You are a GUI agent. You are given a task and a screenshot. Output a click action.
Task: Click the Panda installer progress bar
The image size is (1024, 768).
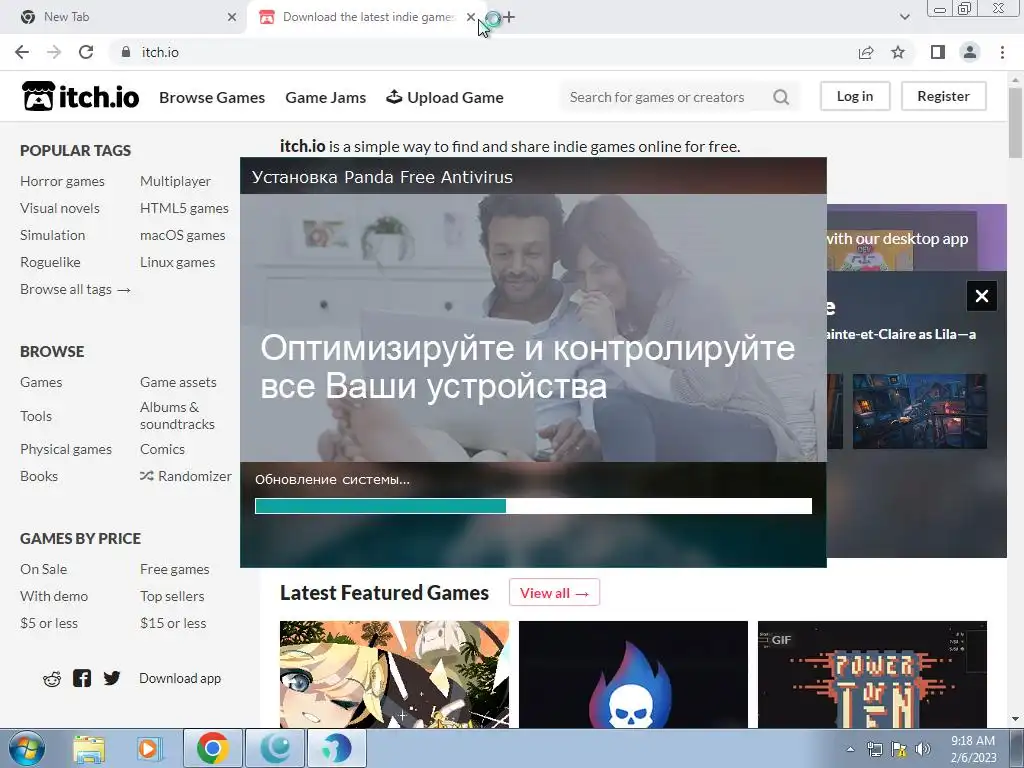click(534, 505)
